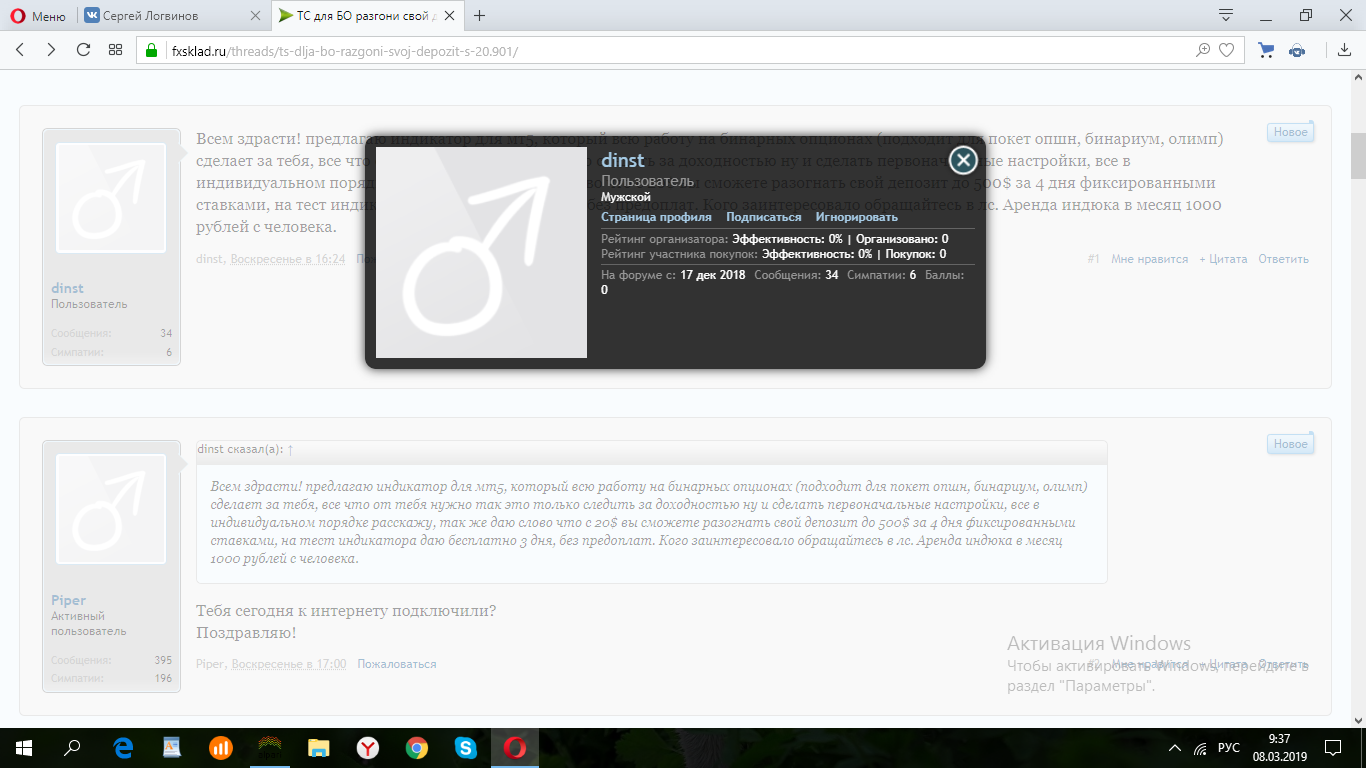Show hidden system tray icons

pyautogui.click(x=1175, y=748)
